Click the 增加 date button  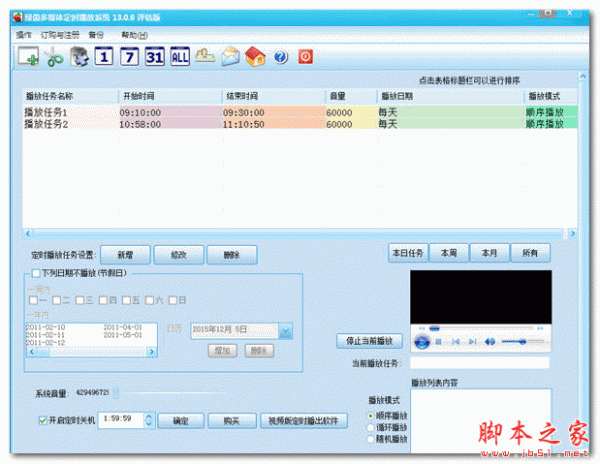tap(222, 350)
